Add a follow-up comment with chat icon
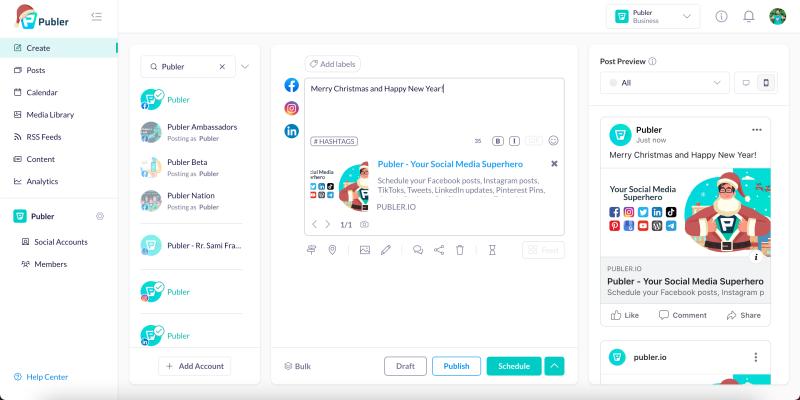Screen dimensions: 800x400 coord(418,250)
